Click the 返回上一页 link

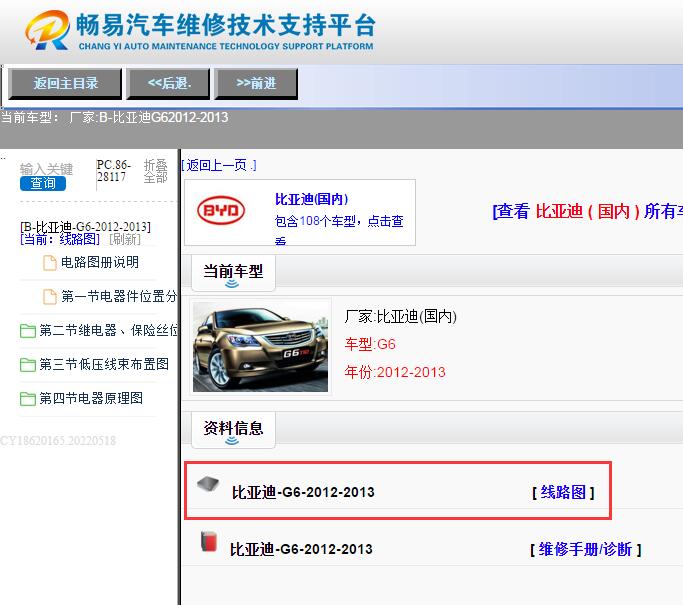point(219,166)
